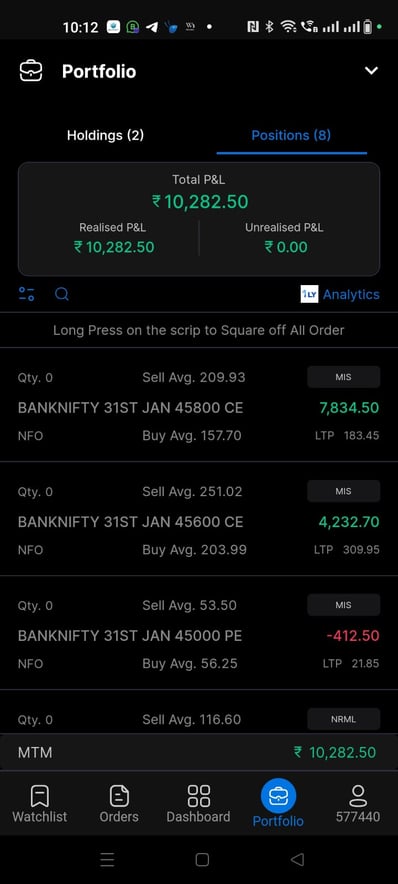Switch to the Holdings (2) tab

(105, 135)
